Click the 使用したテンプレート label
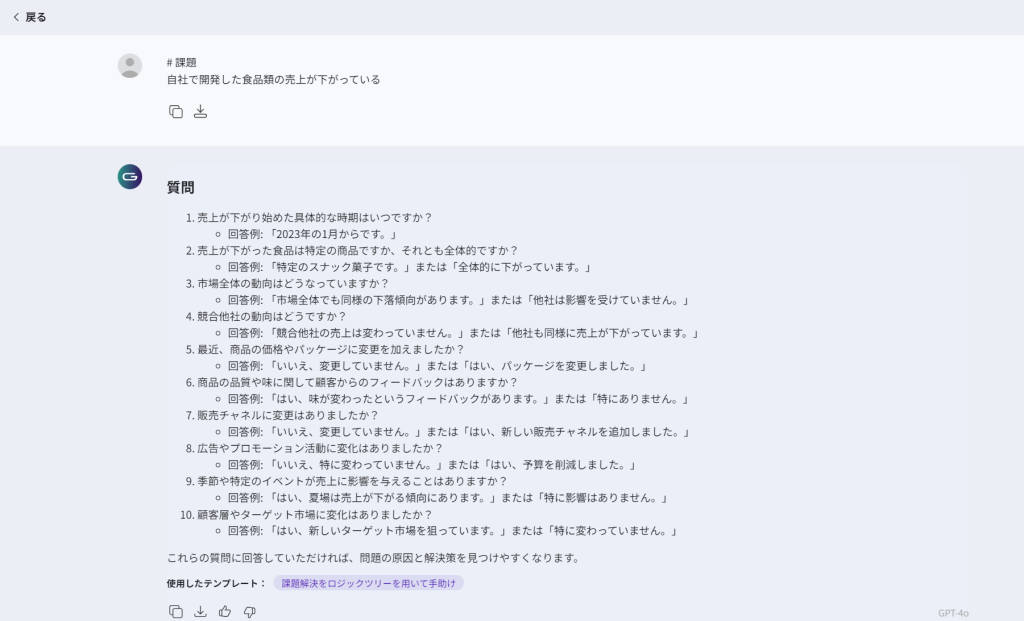Image resolution: width=1024 pixels, height=621 pixels. coord(216,583)
